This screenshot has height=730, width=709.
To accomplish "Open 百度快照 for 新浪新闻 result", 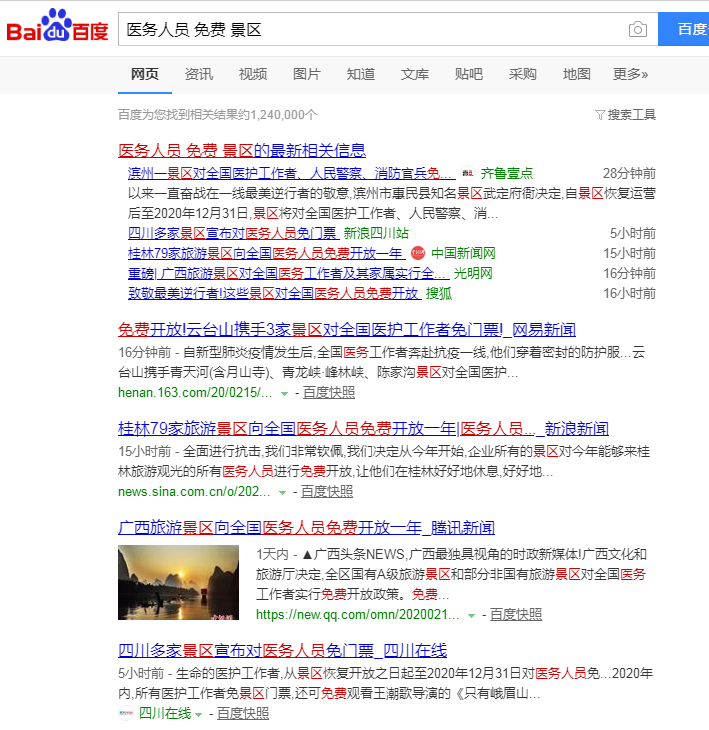I will [x=327, y=492].
